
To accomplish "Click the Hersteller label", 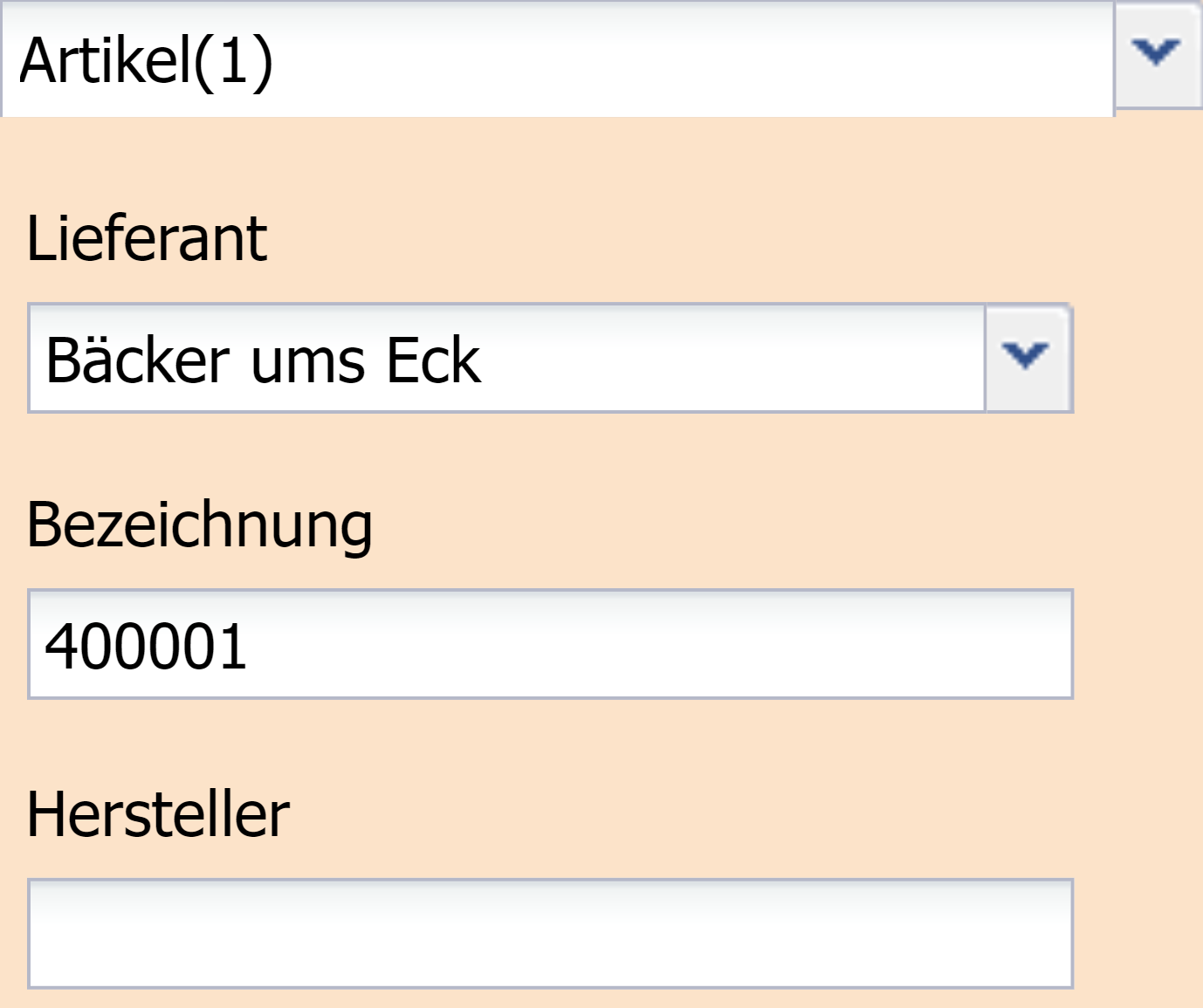I will [x=158, y=814].
